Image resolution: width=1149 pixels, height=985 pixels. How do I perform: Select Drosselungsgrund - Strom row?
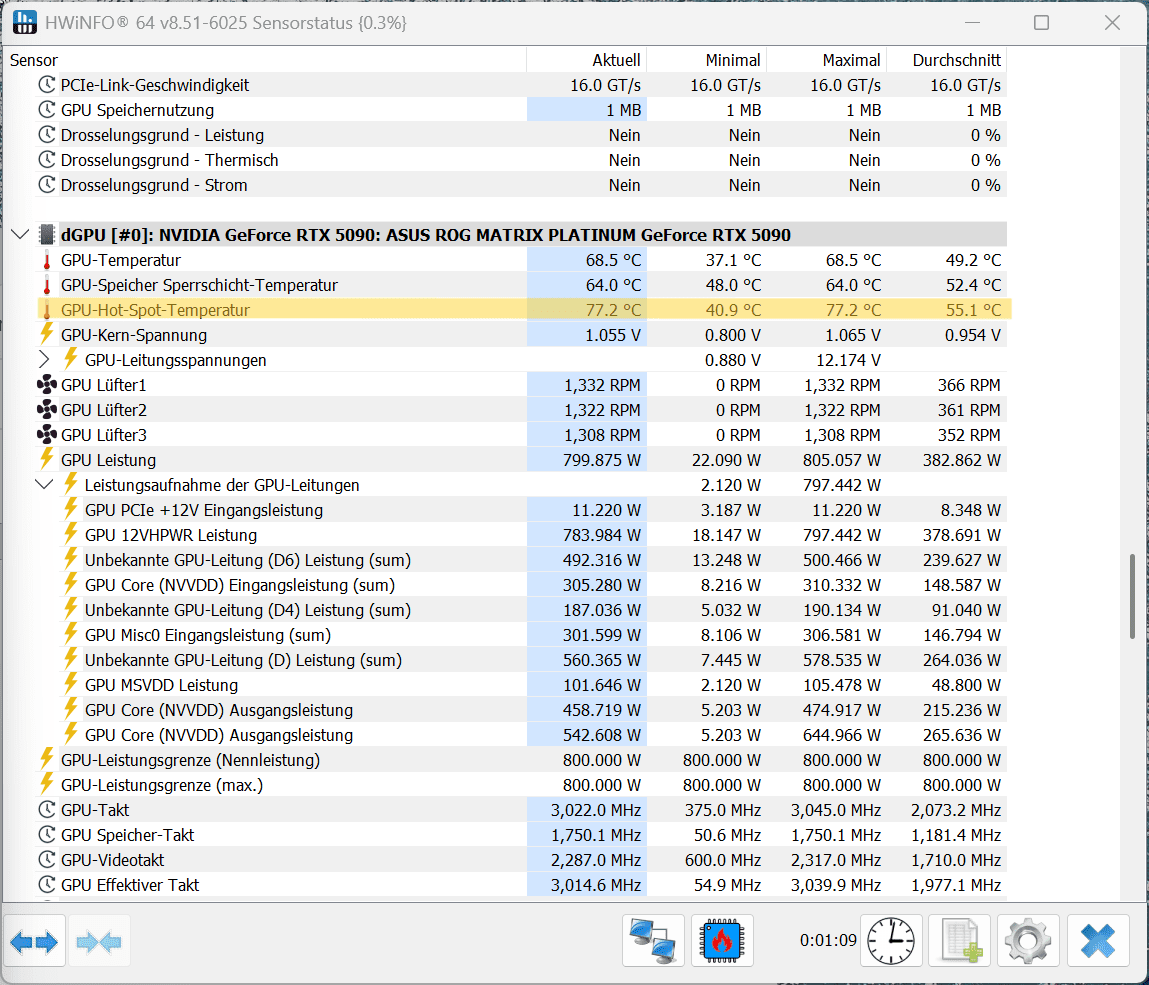(521, 185)
